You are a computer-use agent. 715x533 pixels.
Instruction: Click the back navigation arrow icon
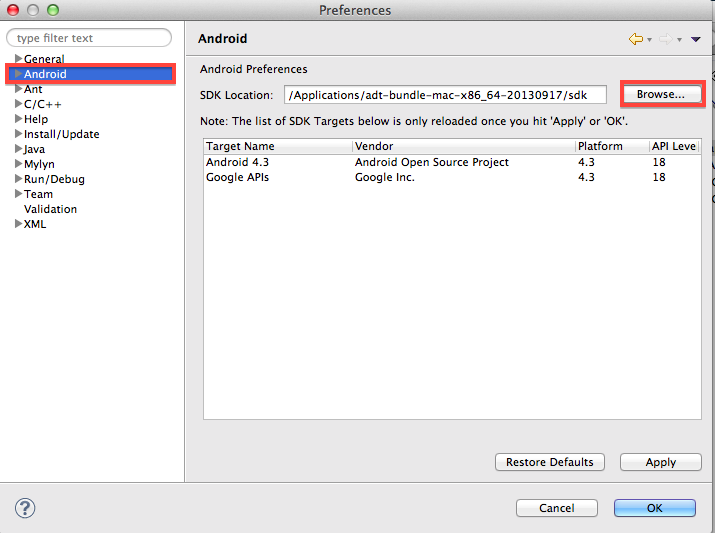click(636, 39)
